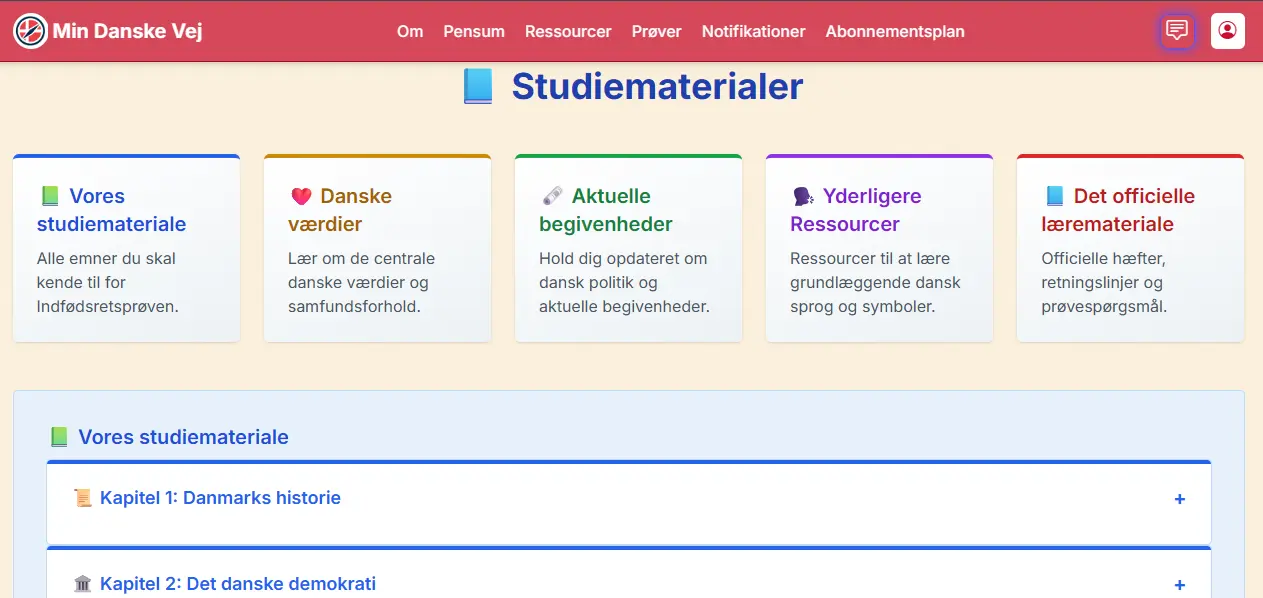
Task: Select Prøver in the top navigation
Action: 656,31
